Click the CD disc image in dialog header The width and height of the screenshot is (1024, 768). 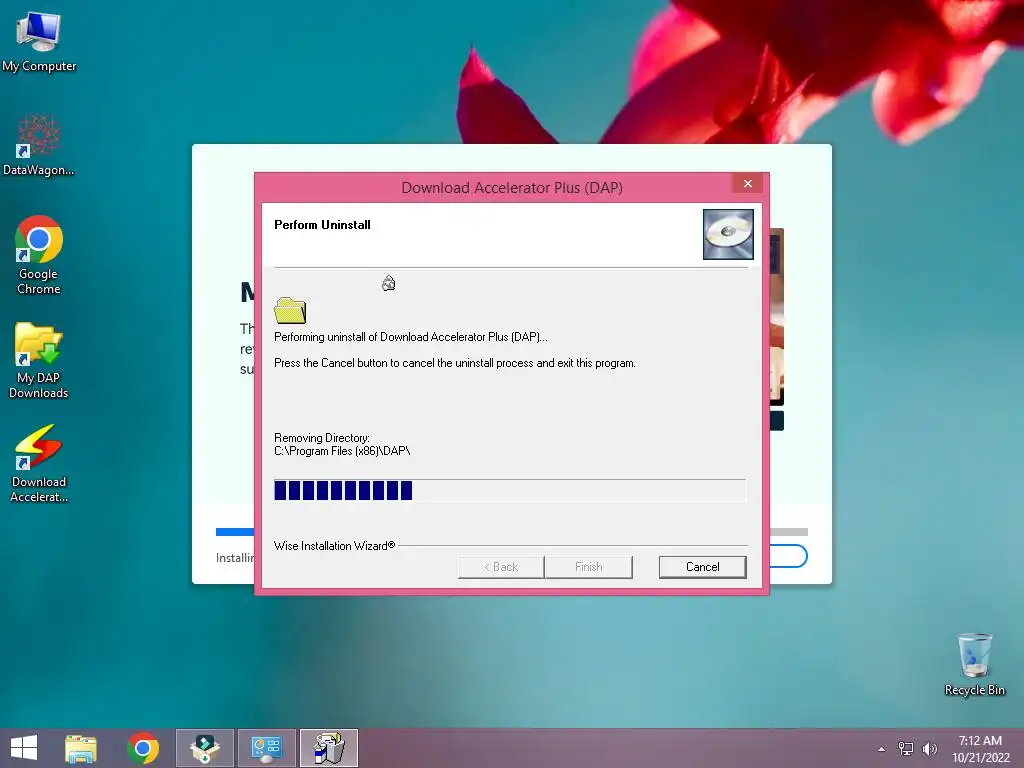(x=728, y=234)
